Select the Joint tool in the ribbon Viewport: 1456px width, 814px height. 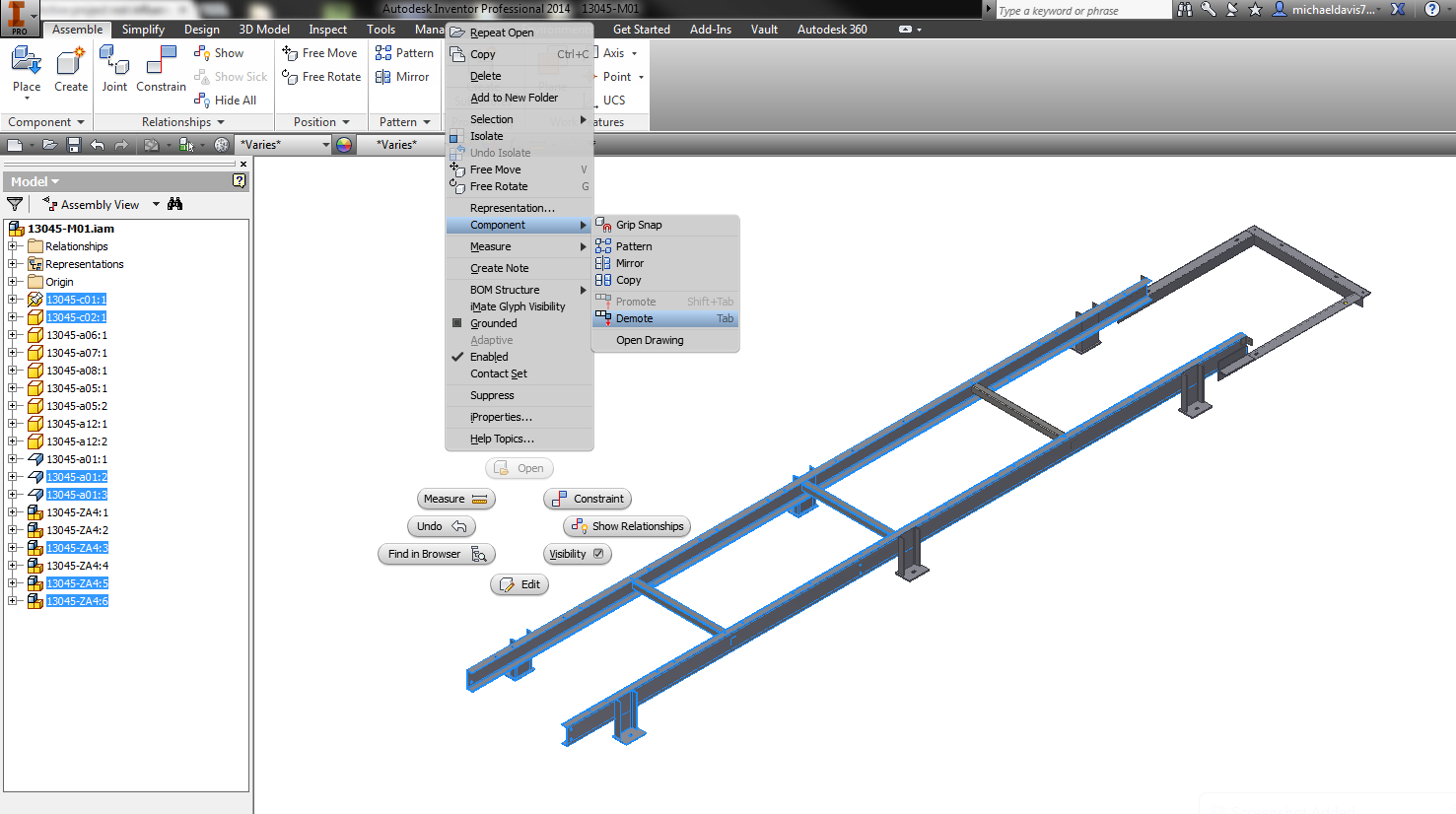tap(114, 69)
